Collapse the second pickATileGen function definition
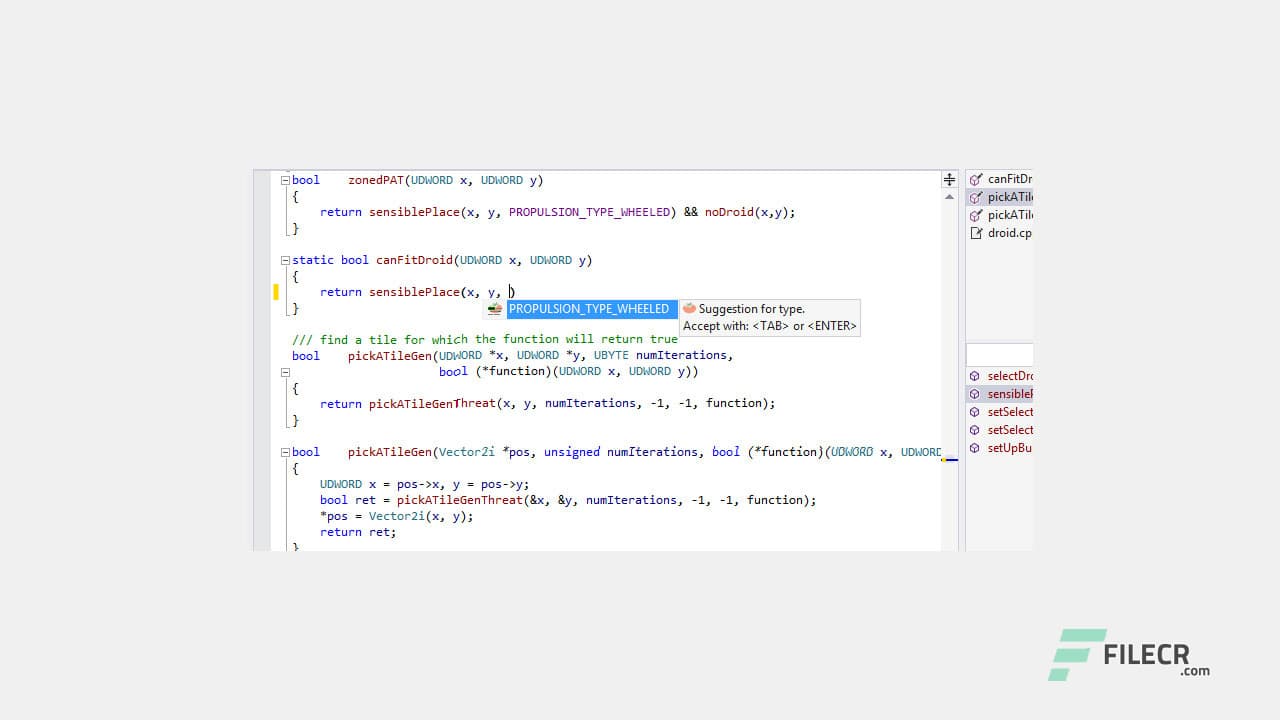Viewport: 1280px width, 720px height. (285, 452)
